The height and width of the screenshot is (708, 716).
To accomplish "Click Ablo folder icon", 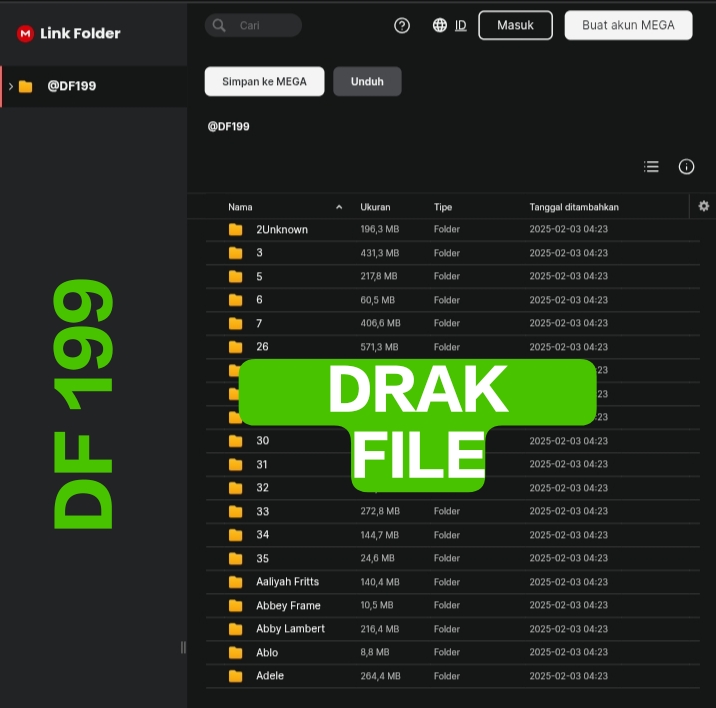I will (x=236, y=653).
